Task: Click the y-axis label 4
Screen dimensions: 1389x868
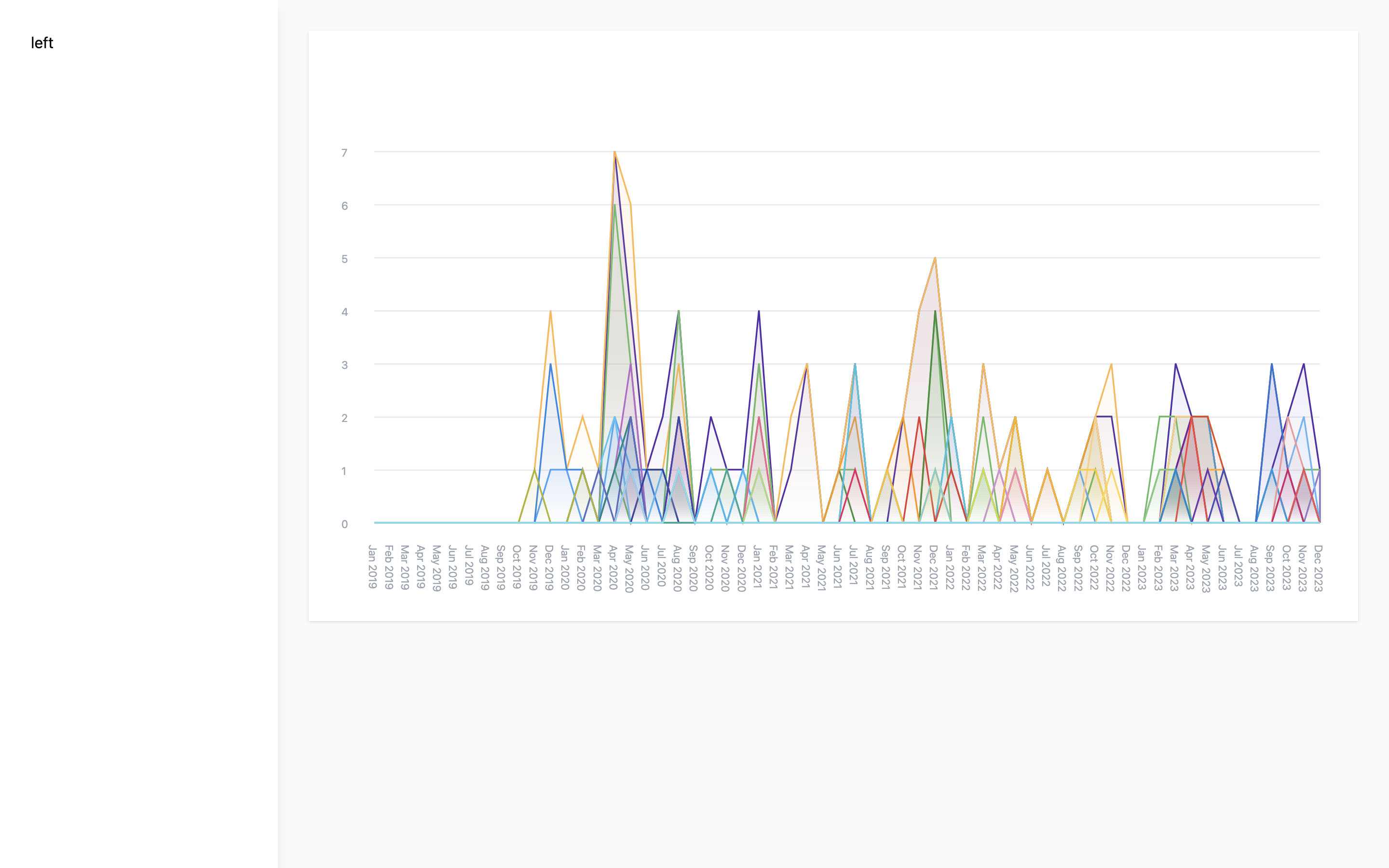Action: tap(344, 312)
